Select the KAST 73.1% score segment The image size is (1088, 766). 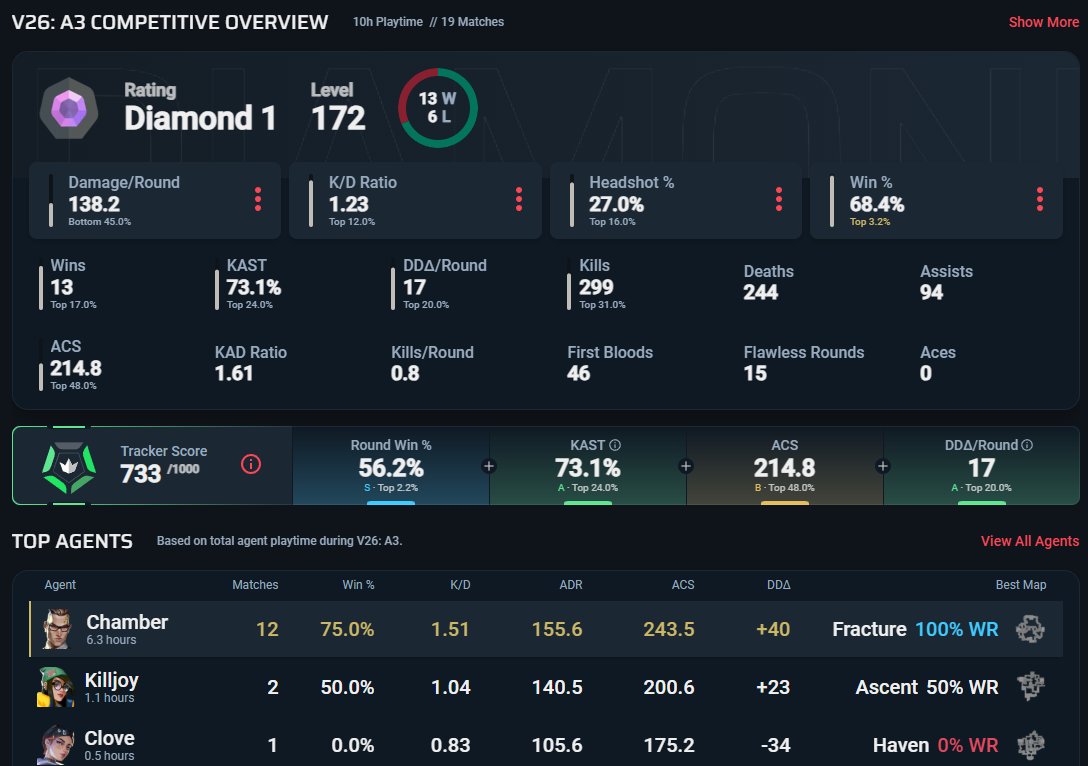[588, 466]
